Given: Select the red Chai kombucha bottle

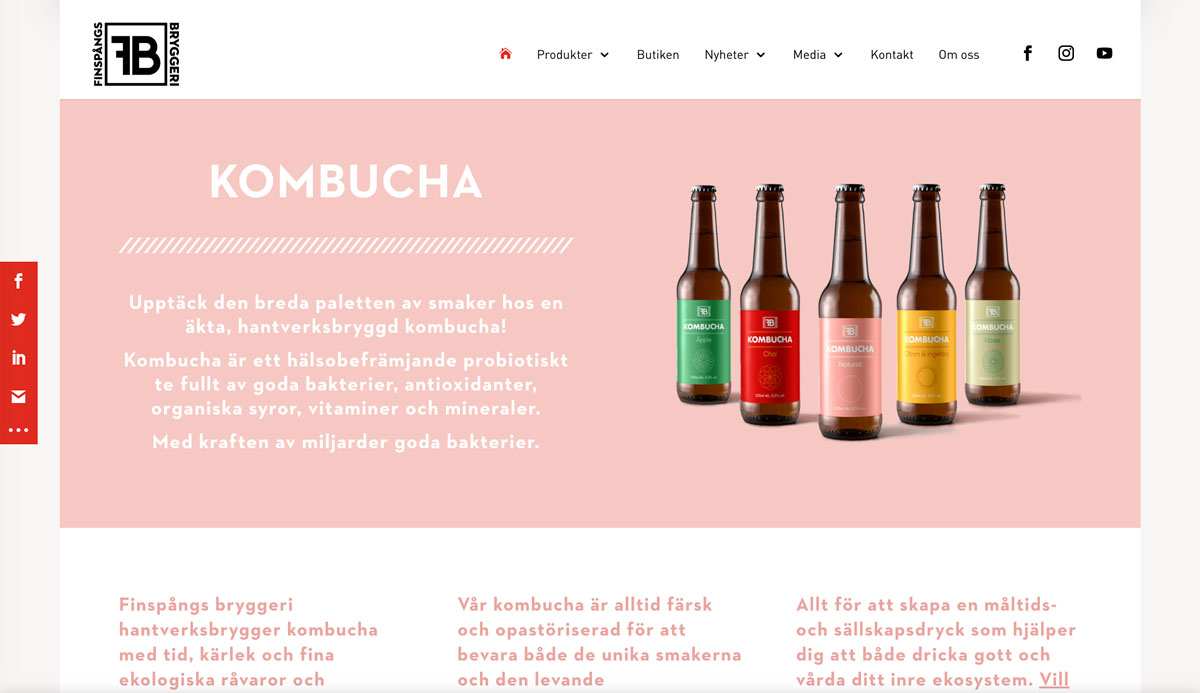Looking at the screenshot, I should [x=769, y=310].
